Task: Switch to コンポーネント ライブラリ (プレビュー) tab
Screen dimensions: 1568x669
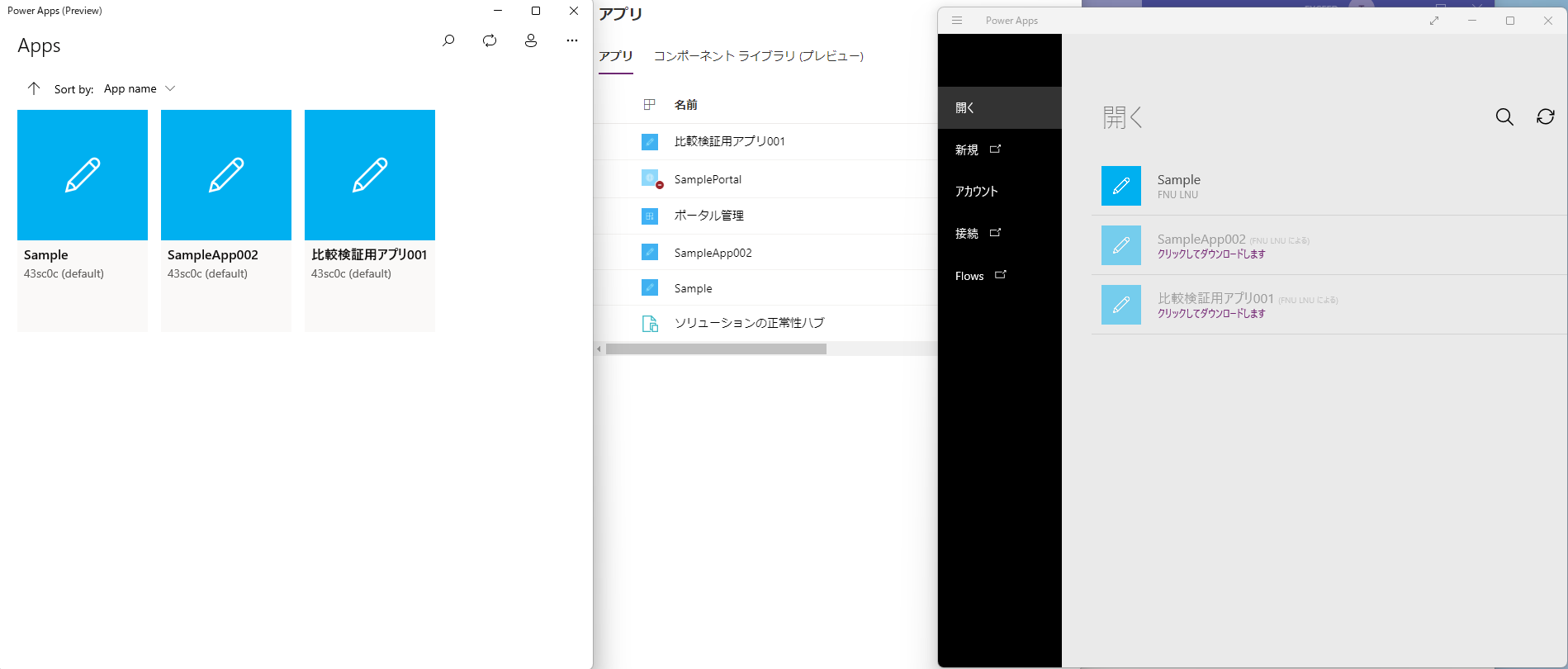Action: pos(759,56)
